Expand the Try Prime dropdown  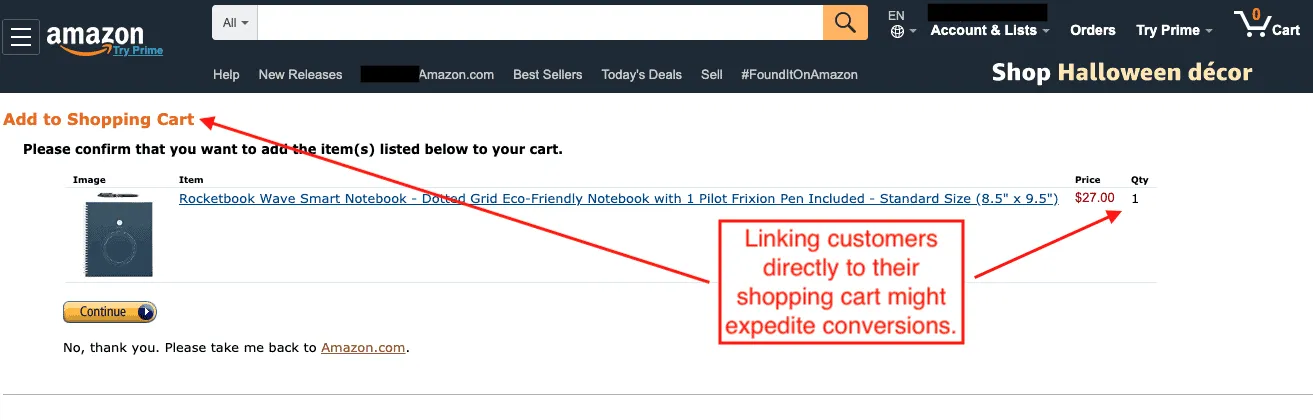pyautogui.click(x=1173, y=30)
